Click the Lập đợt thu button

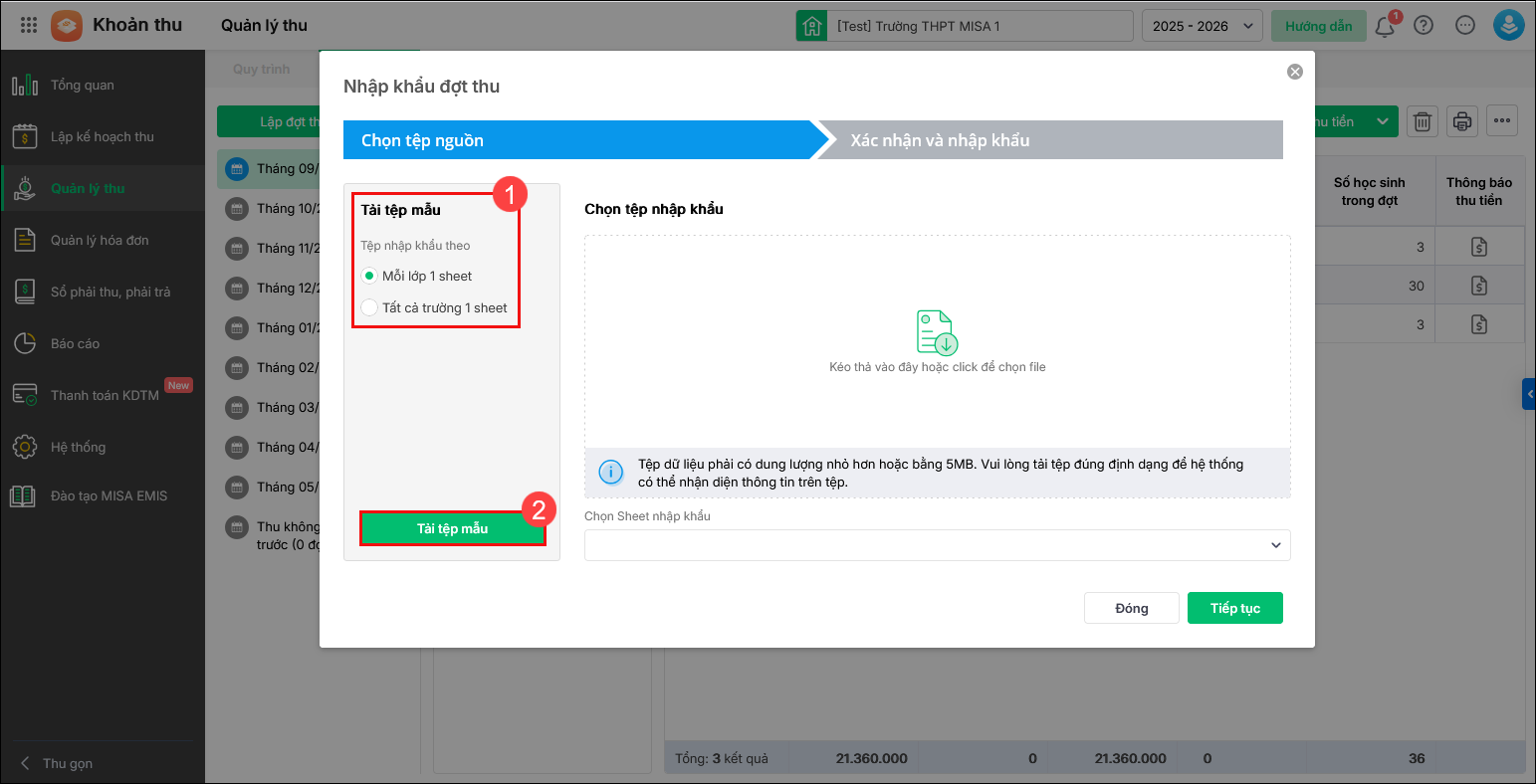pos(269,121)
